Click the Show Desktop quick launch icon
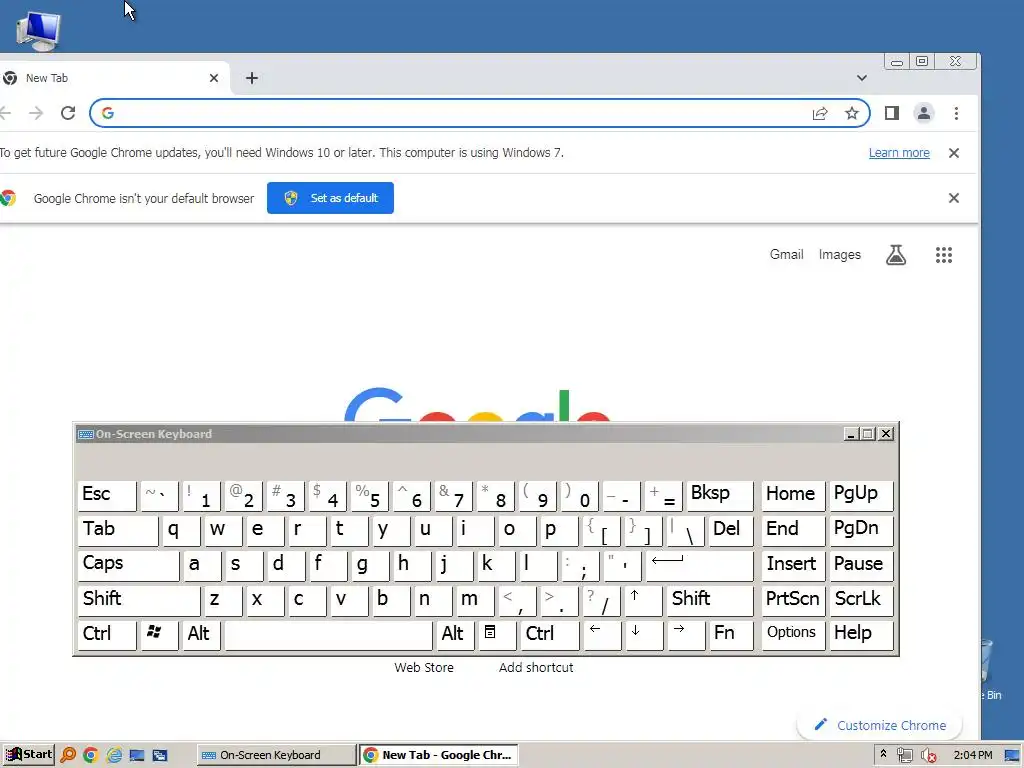 coord(136,756)
